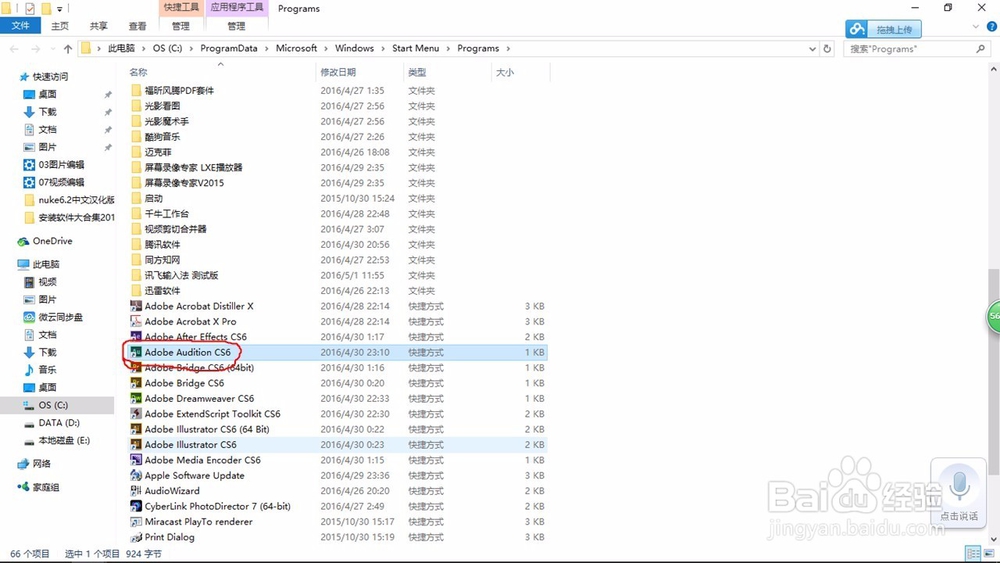Switch to the 主页 ribbon tab
This screenshot has height=563, width=1000.
[60, 26]
